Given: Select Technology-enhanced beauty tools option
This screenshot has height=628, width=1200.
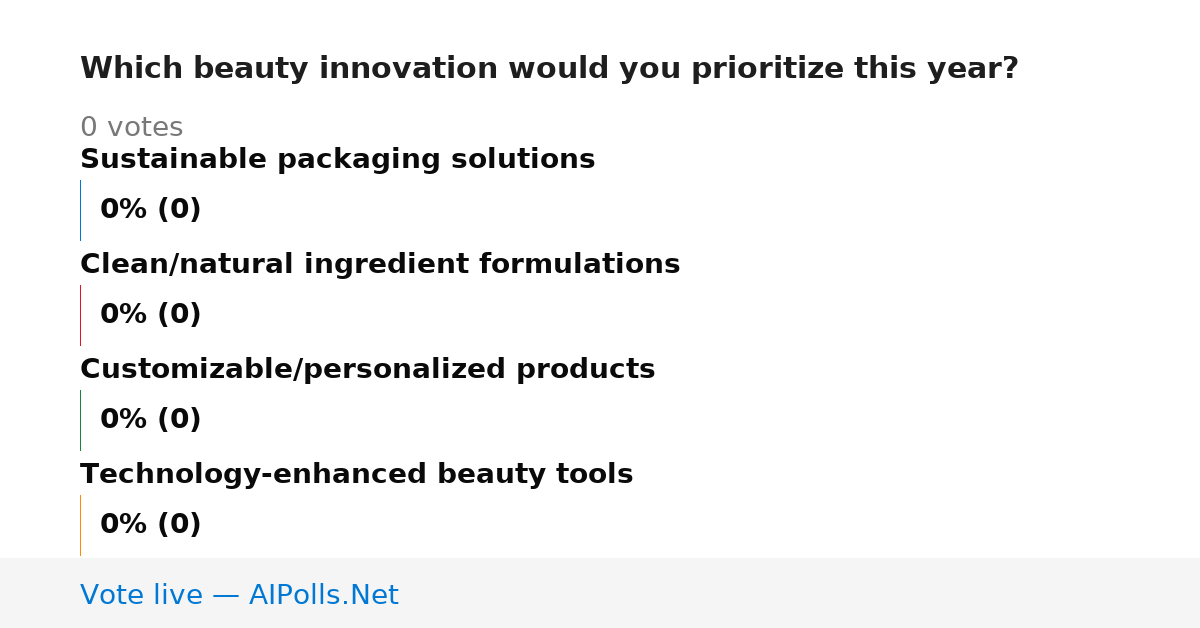Looking at the screenshot, I should coord(356,474).
